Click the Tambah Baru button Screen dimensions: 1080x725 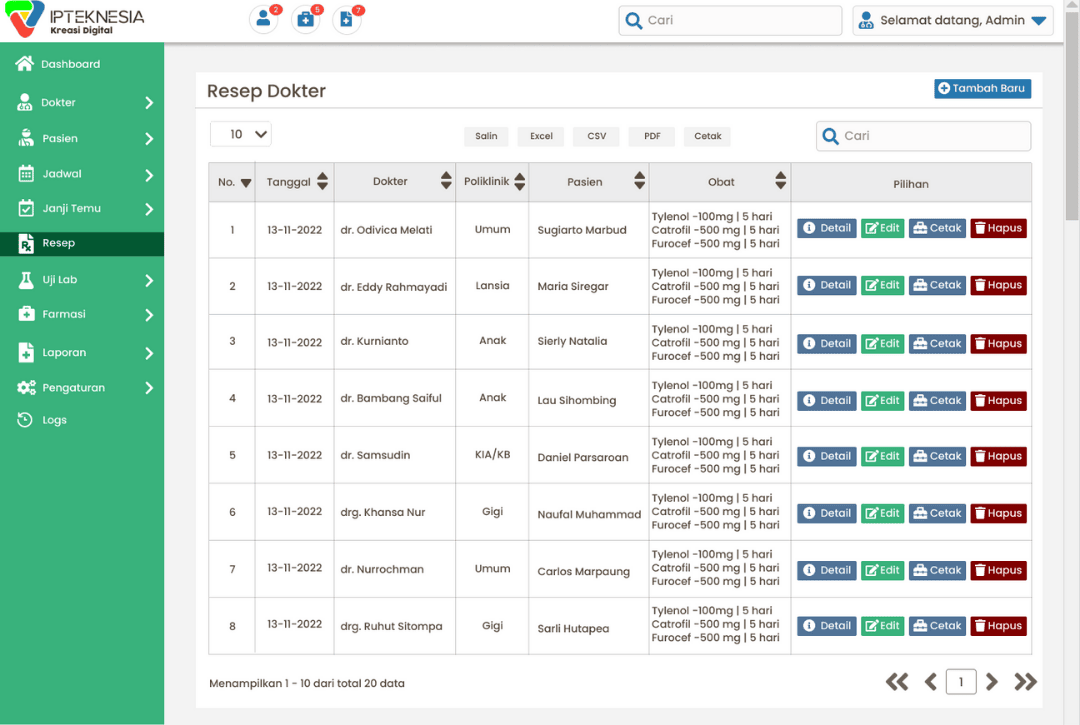coord(982,89)
